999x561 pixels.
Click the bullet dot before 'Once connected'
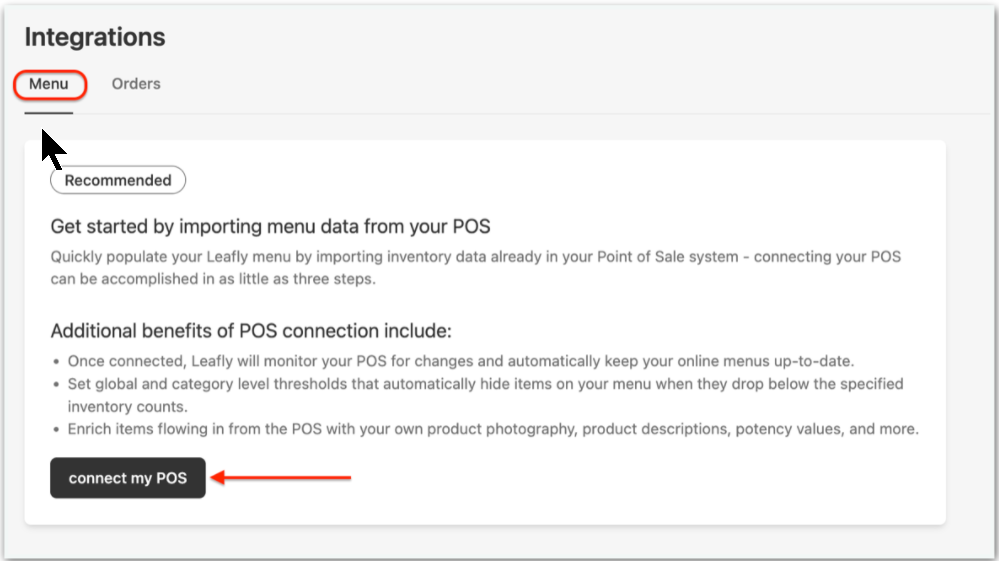pos(55,361)
